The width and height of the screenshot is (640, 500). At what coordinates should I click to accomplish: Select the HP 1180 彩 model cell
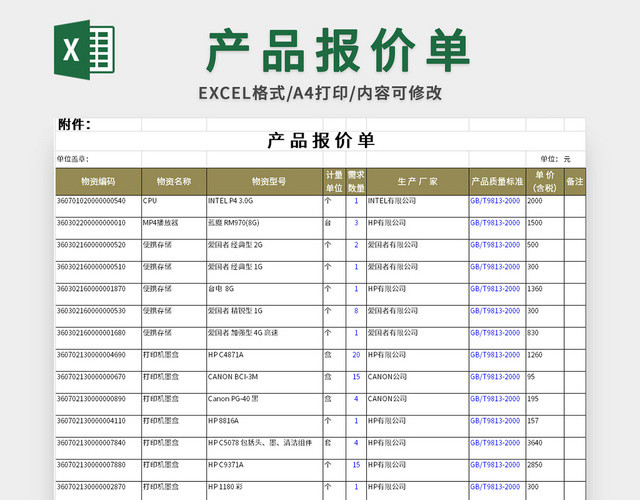pos(264,491)
